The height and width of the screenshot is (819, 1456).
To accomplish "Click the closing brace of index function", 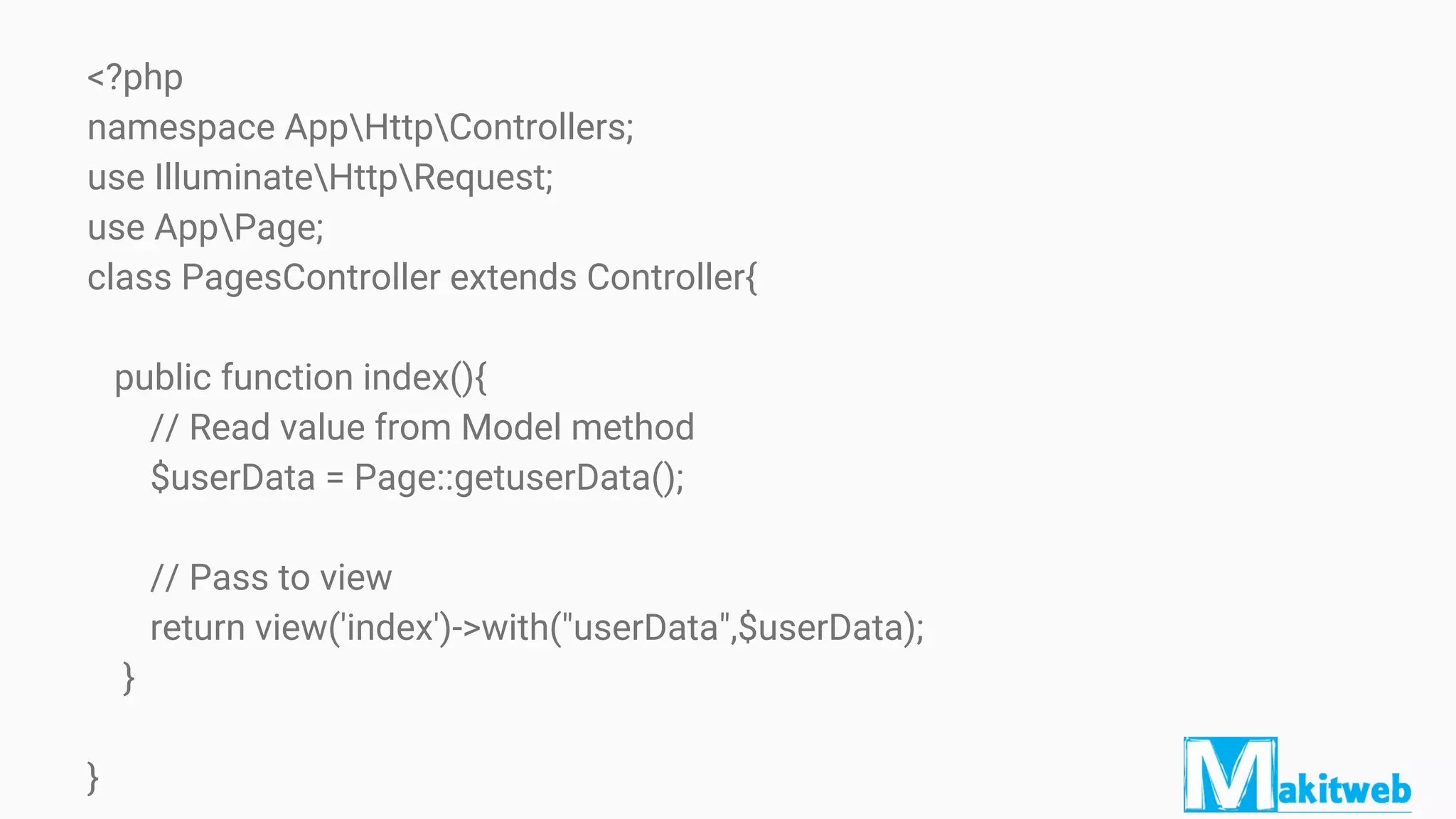I will coord(128,678).
